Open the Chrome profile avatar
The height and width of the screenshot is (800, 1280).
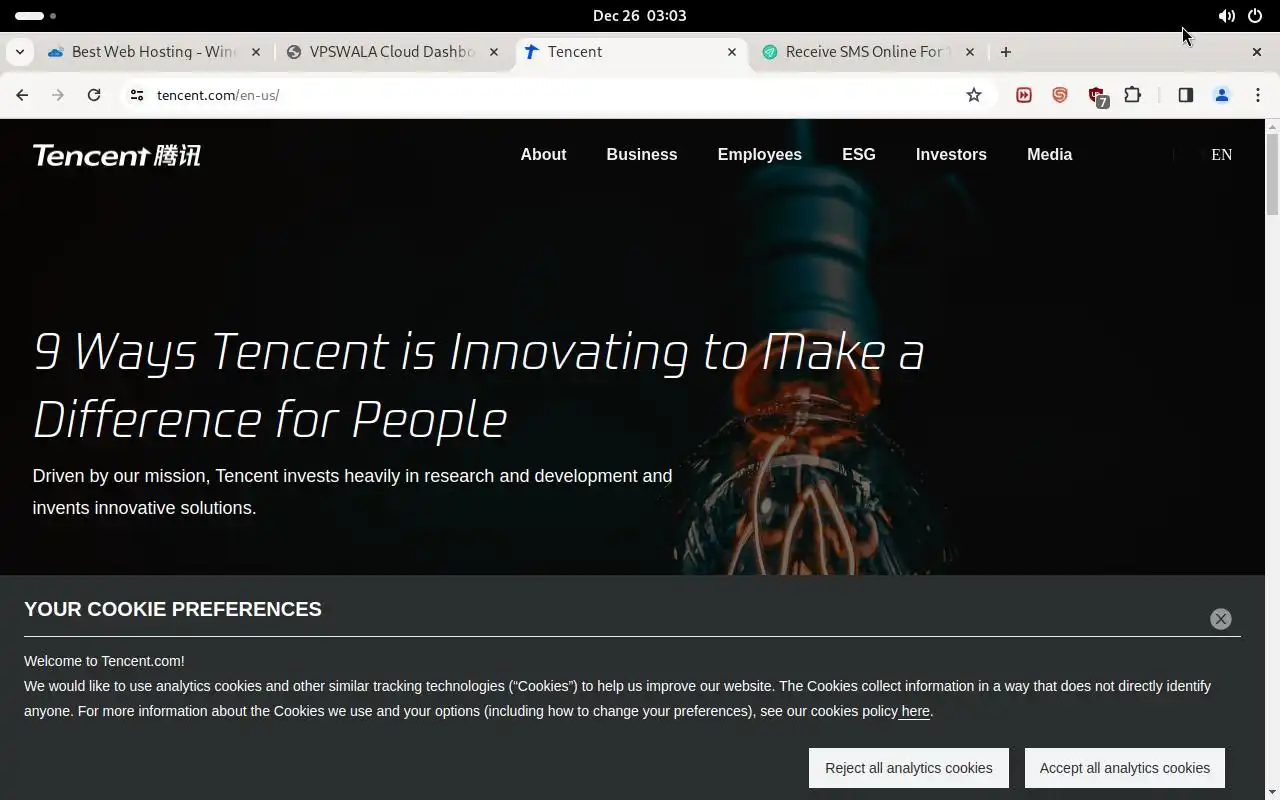pos(1221,95)
